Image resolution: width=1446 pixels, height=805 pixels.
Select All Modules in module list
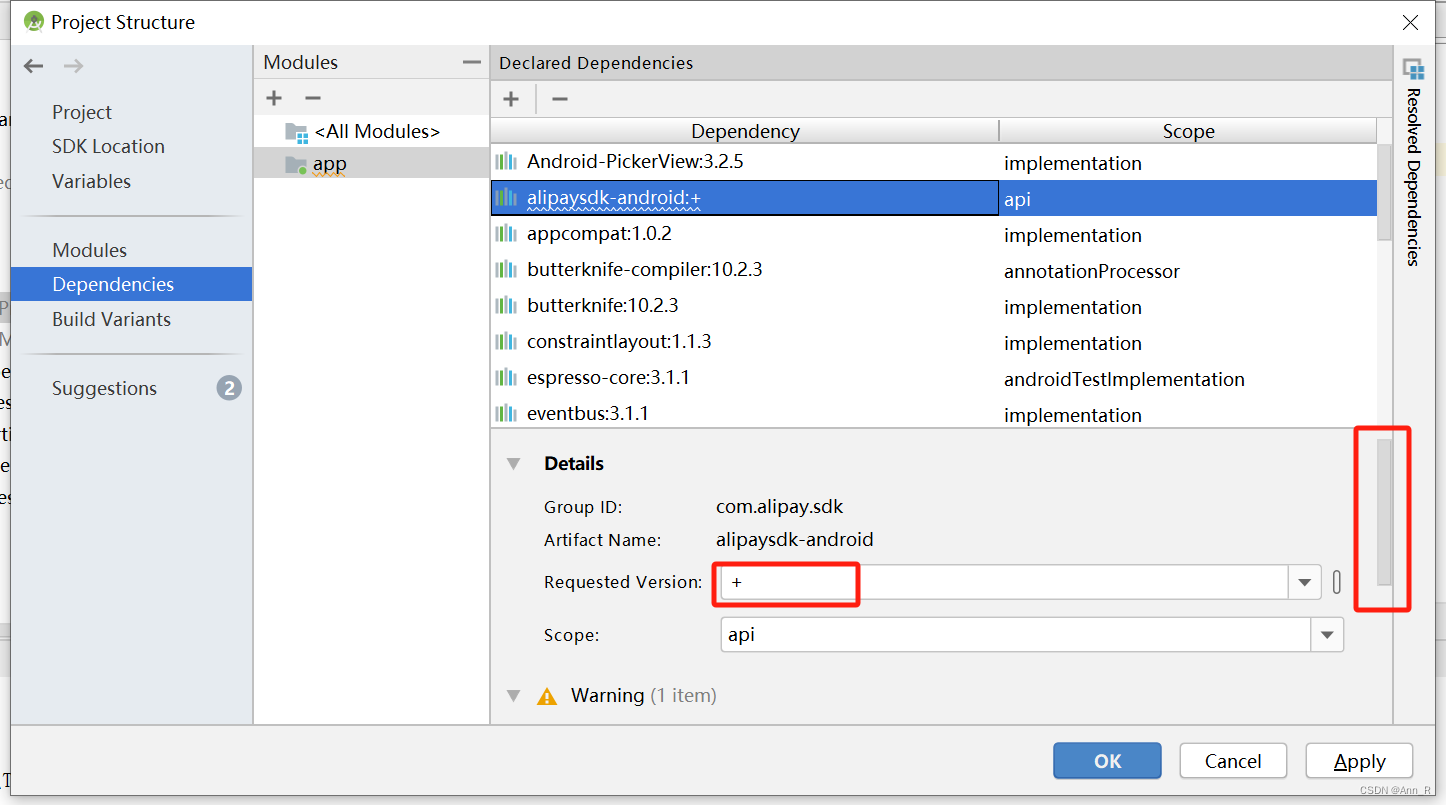point(371,131)
